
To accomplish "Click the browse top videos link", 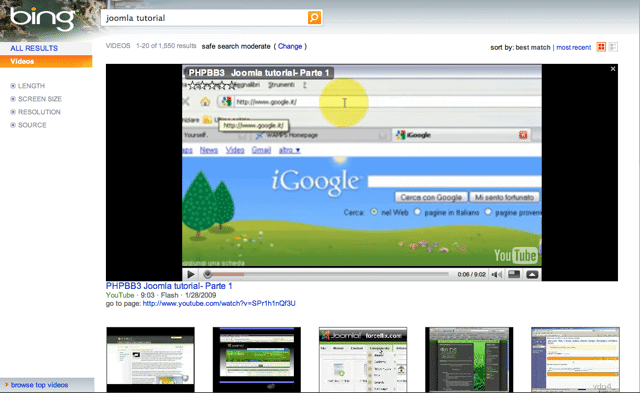I will click(39, 385).
